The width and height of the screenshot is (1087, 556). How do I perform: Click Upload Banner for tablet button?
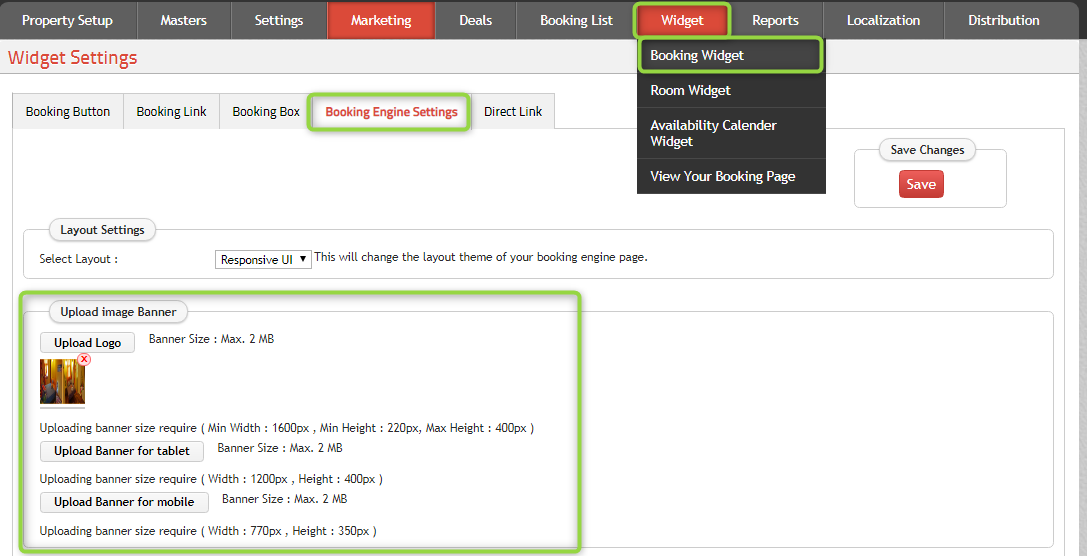122,451
